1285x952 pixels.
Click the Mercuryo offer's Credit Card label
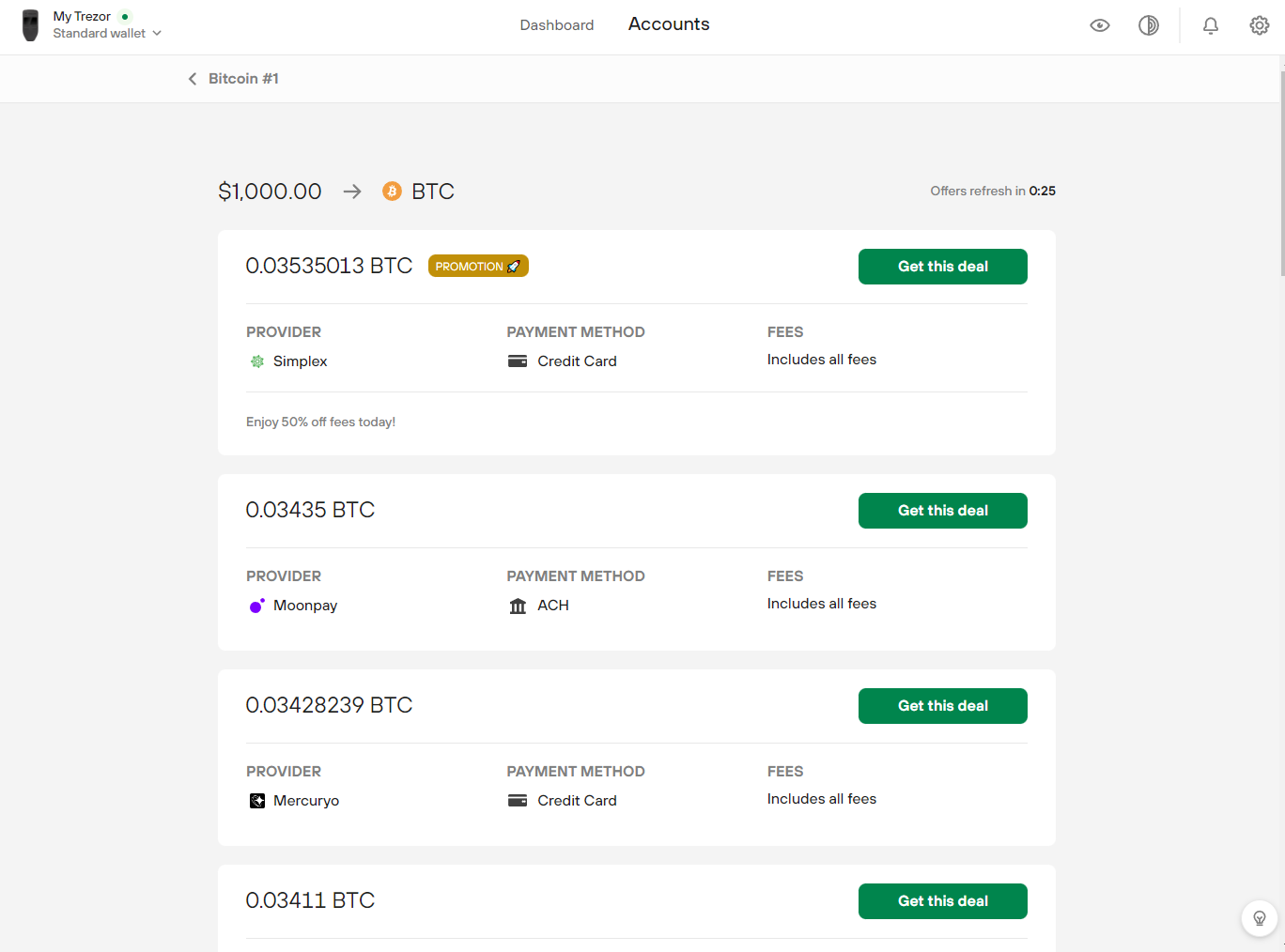577,801
